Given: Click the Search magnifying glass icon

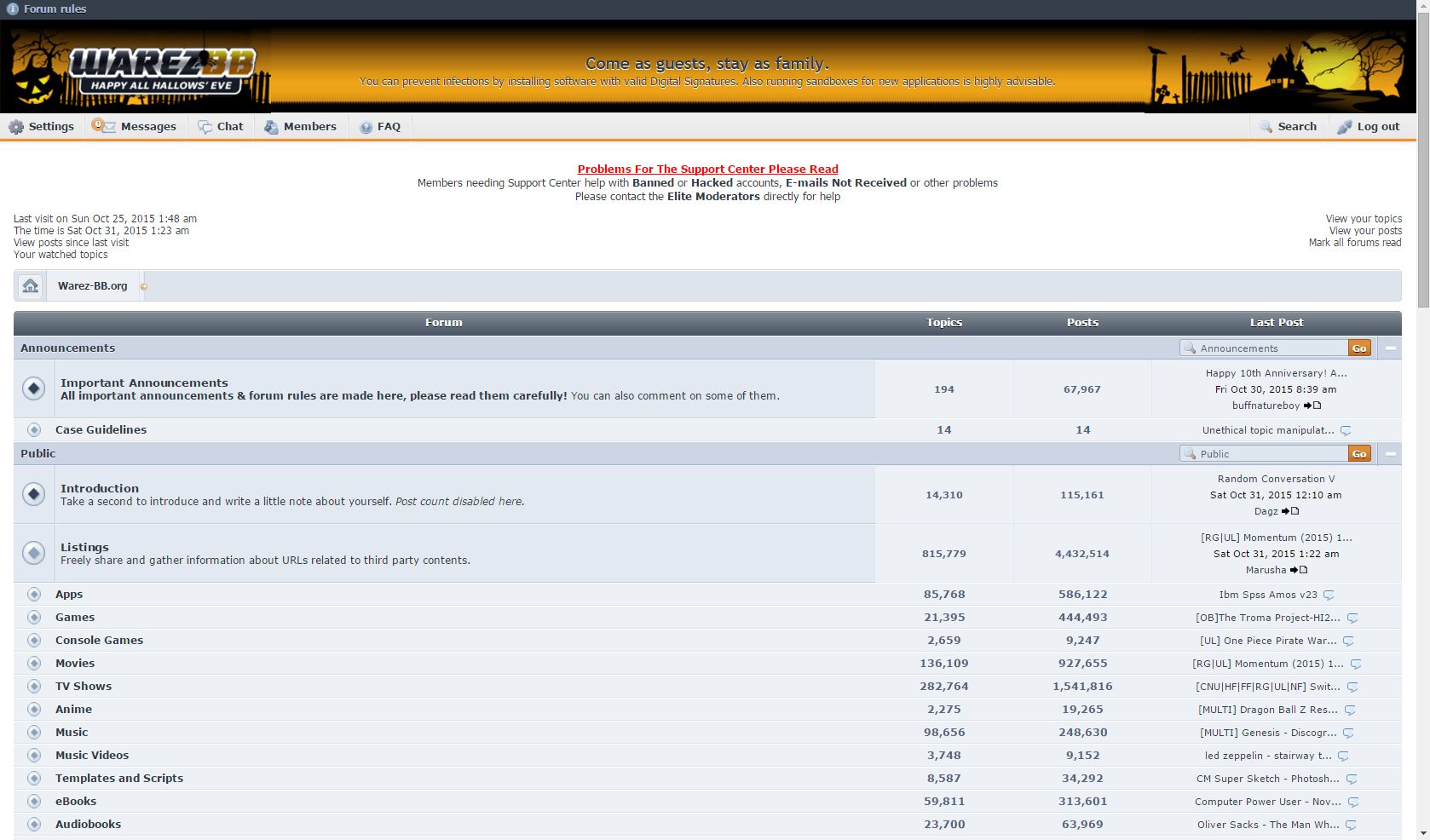Looking at the screenshot, I should pyautogui.click(x=1265, y=126).
